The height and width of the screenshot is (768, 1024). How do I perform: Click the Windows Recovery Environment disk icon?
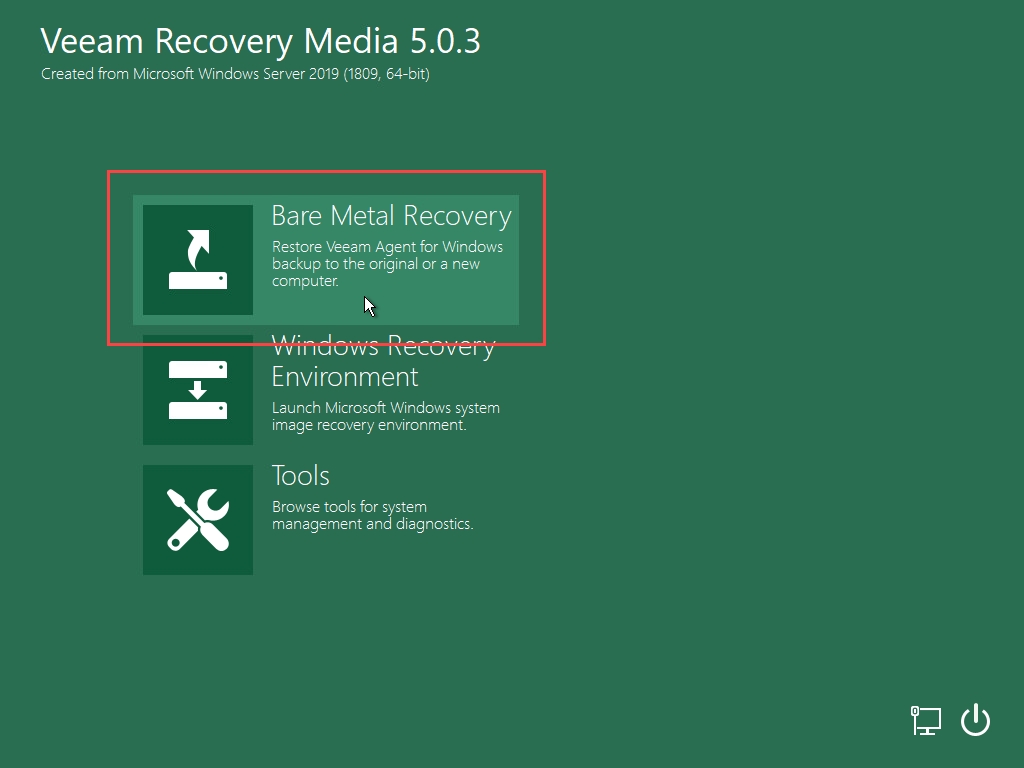coord(197,390)
